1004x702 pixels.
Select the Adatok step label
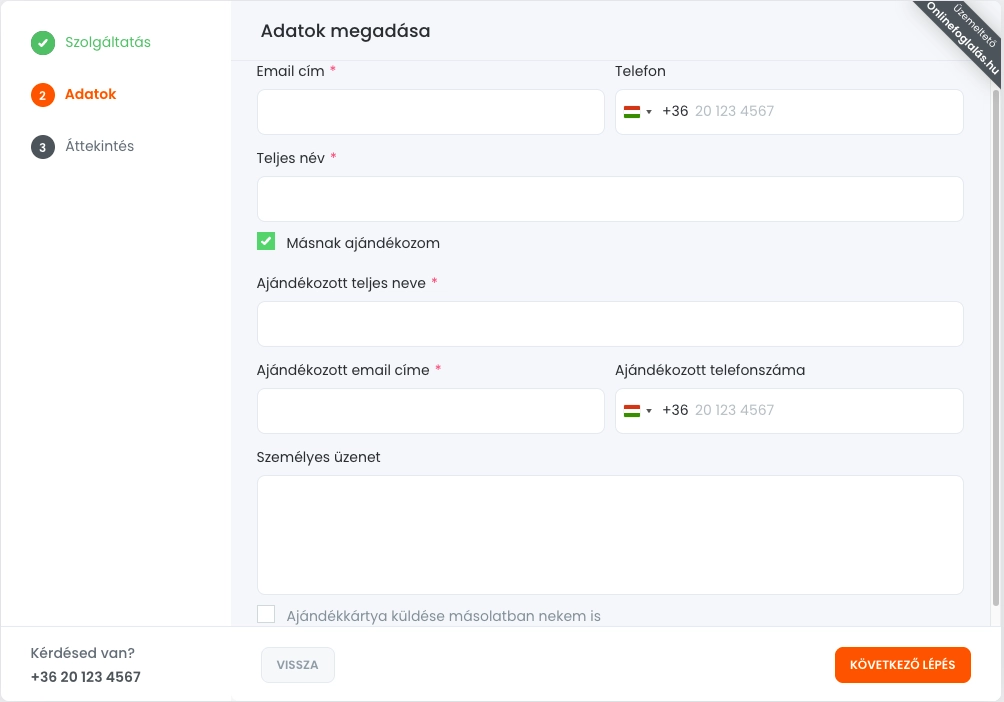click(x=90, y=95)
